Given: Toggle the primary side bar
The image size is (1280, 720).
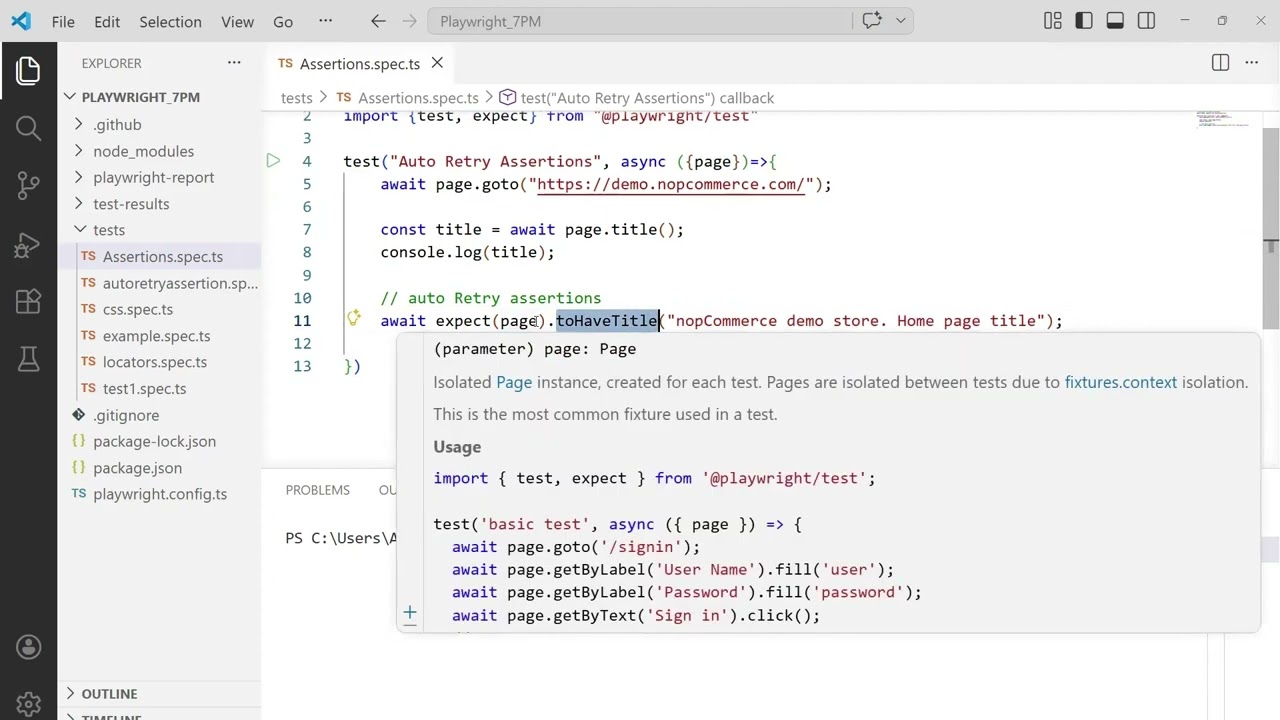Looking at the screenshot, I should pyautogui.click(x=1084, y=21).
